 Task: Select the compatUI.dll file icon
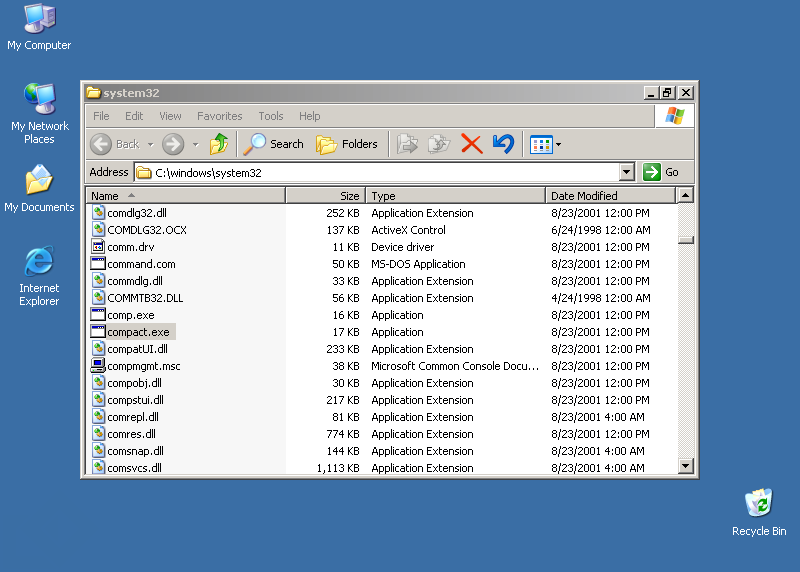98,349
